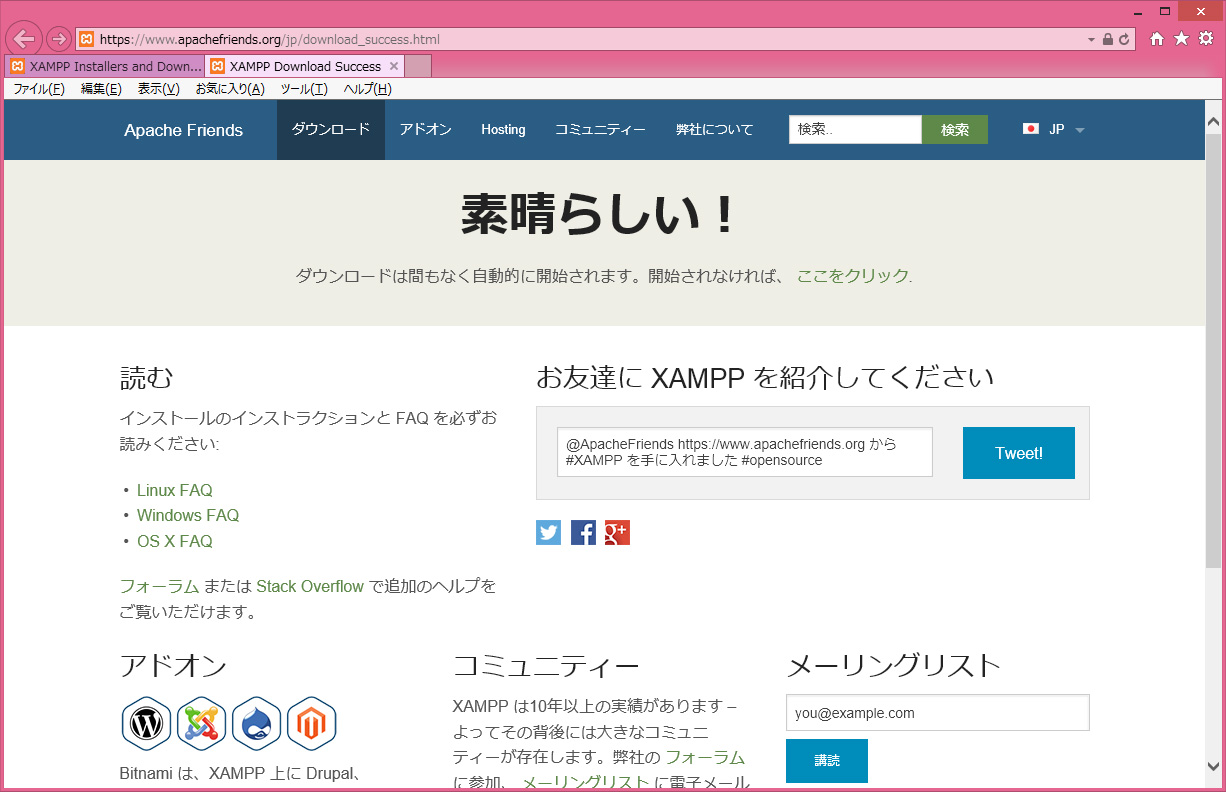
Task: Click the Twitter share icon
Action: coord(548,533)
